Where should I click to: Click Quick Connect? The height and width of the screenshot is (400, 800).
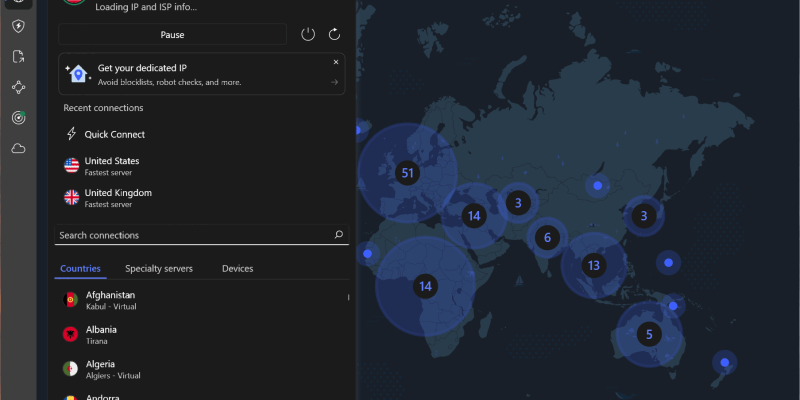click(114, 134)
